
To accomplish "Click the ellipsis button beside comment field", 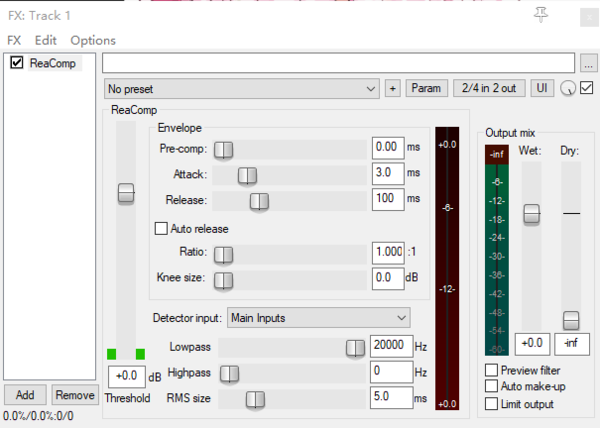I will pyautogui.click(x=589, y=64).
